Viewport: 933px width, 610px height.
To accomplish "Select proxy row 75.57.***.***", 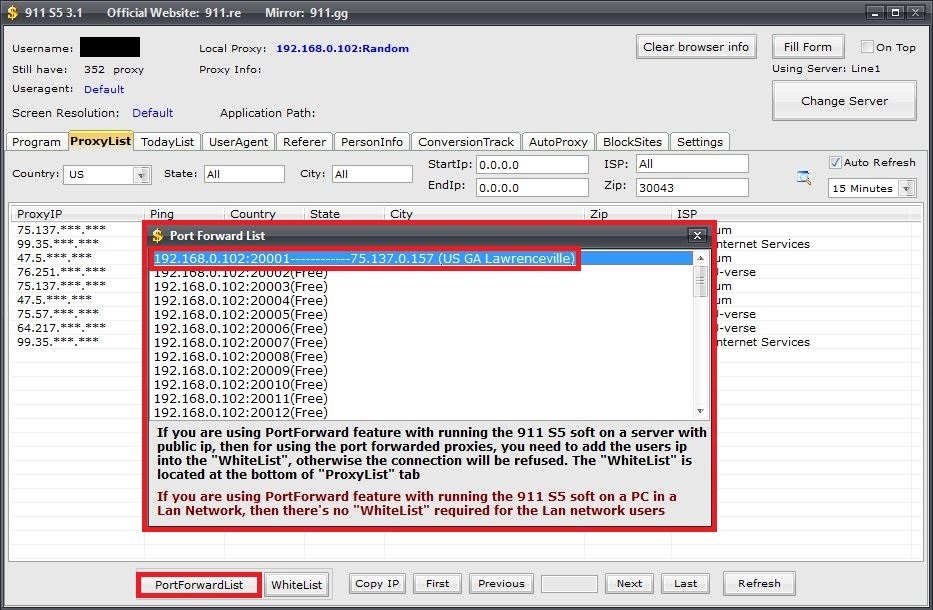I will coord(58,314).
